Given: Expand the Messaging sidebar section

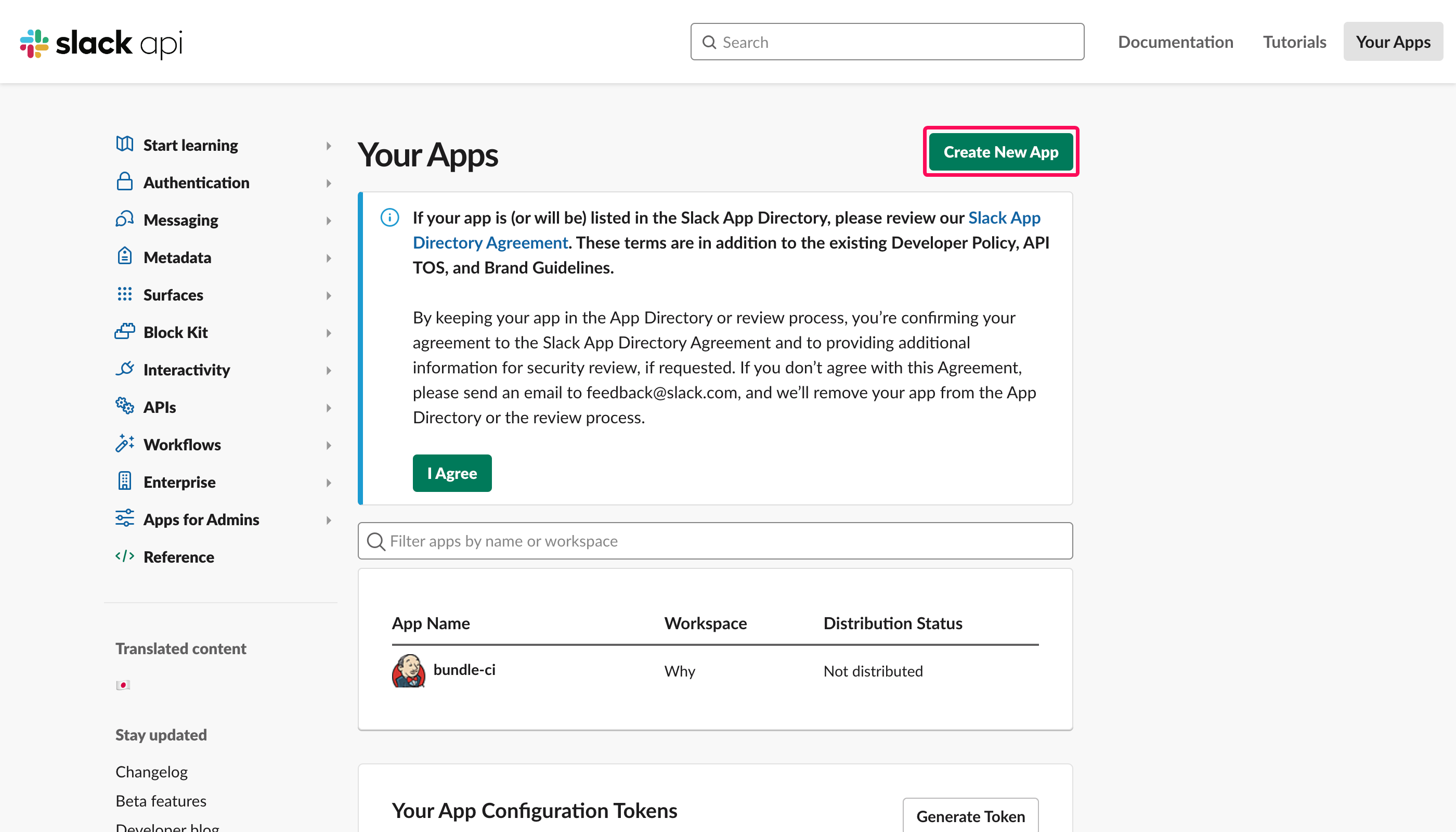Looking at the screenshot, I should point(329,220).
